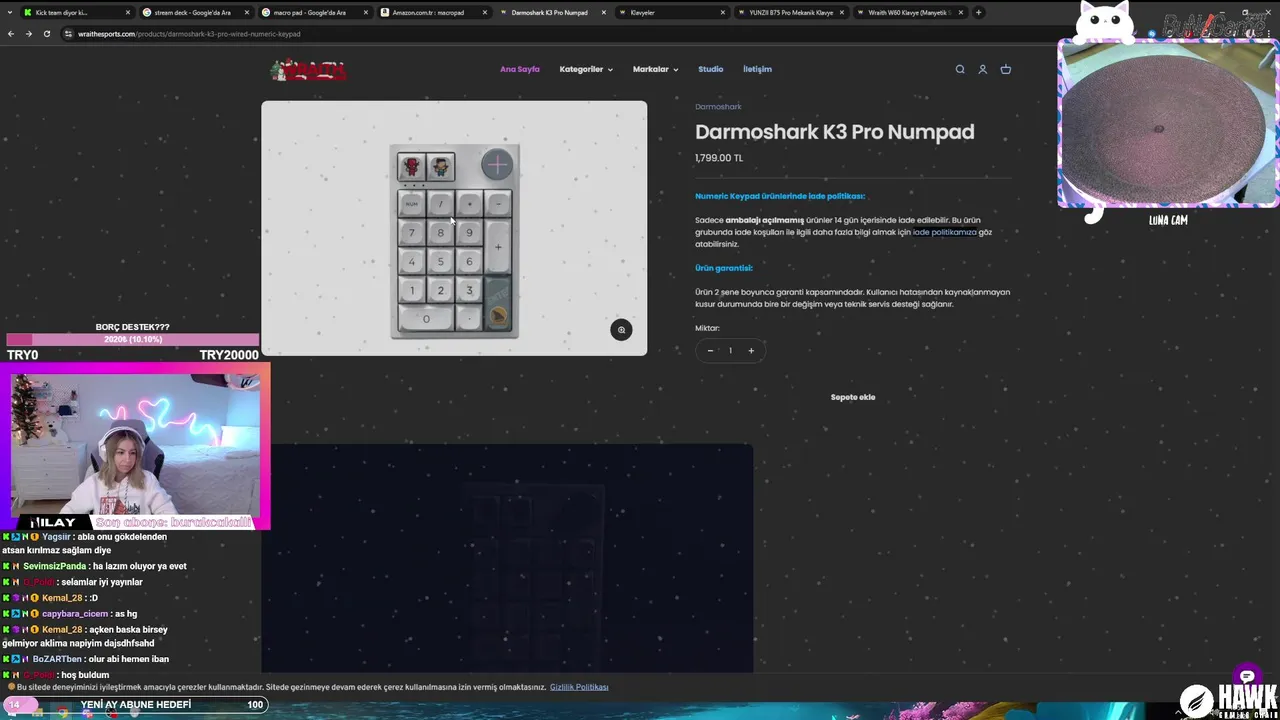Open the account user icon
This screenshot has width=1280, height=720.
point(983,69)
